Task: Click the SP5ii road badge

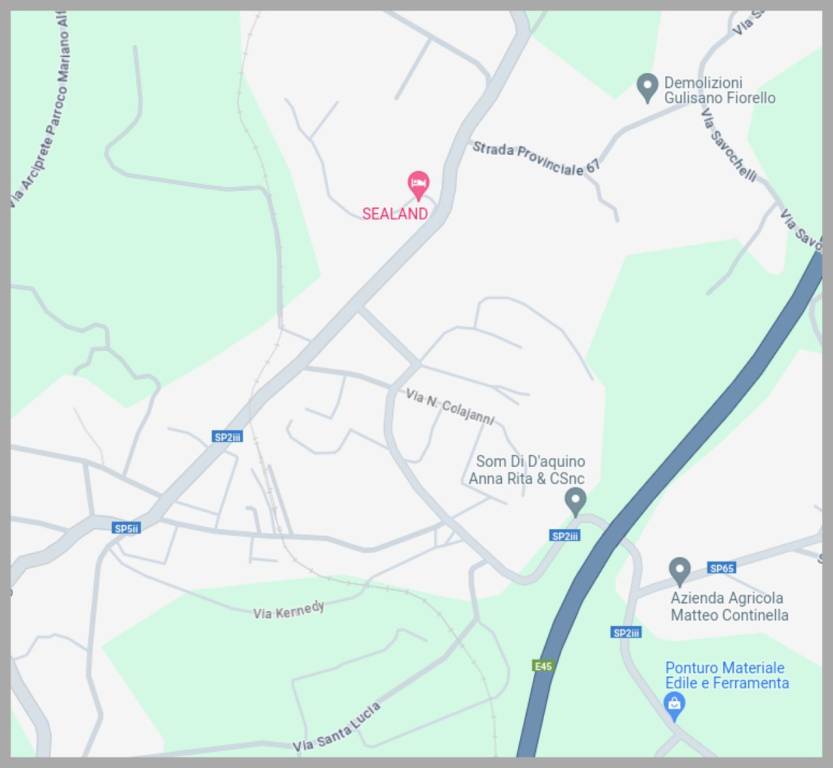Action: [x=126, y=528]
